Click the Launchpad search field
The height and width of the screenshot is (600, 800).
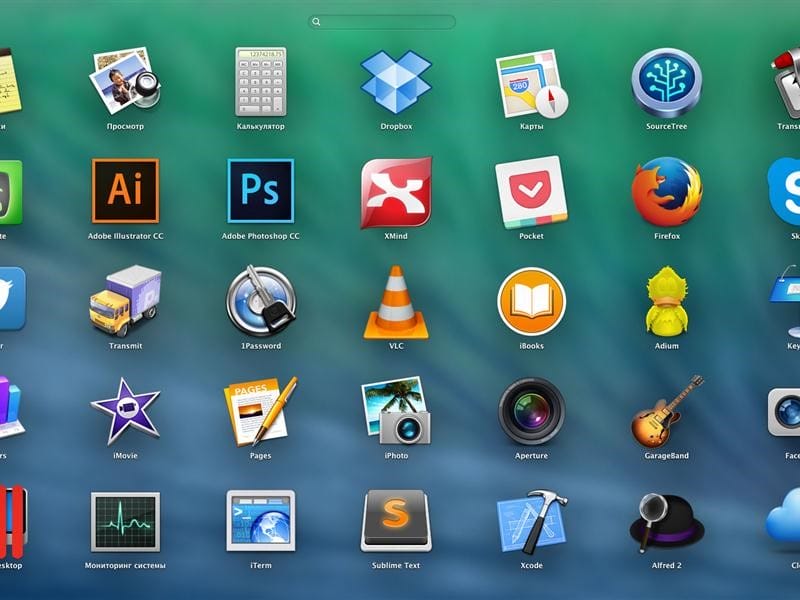383,22
